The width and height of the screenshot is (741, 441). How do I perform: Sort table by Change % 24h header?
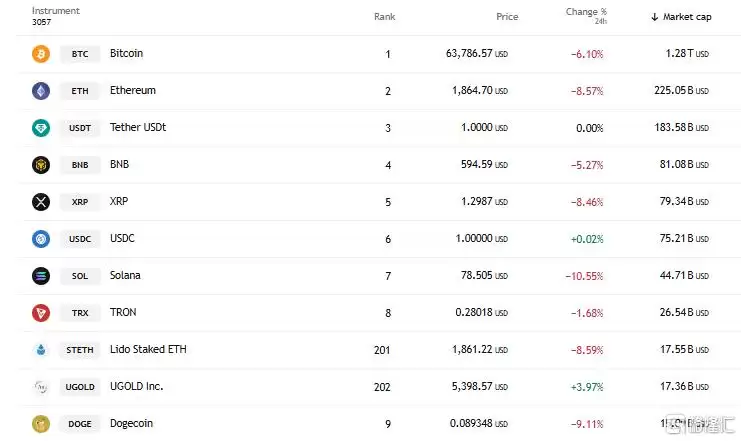tap(586, 16)
